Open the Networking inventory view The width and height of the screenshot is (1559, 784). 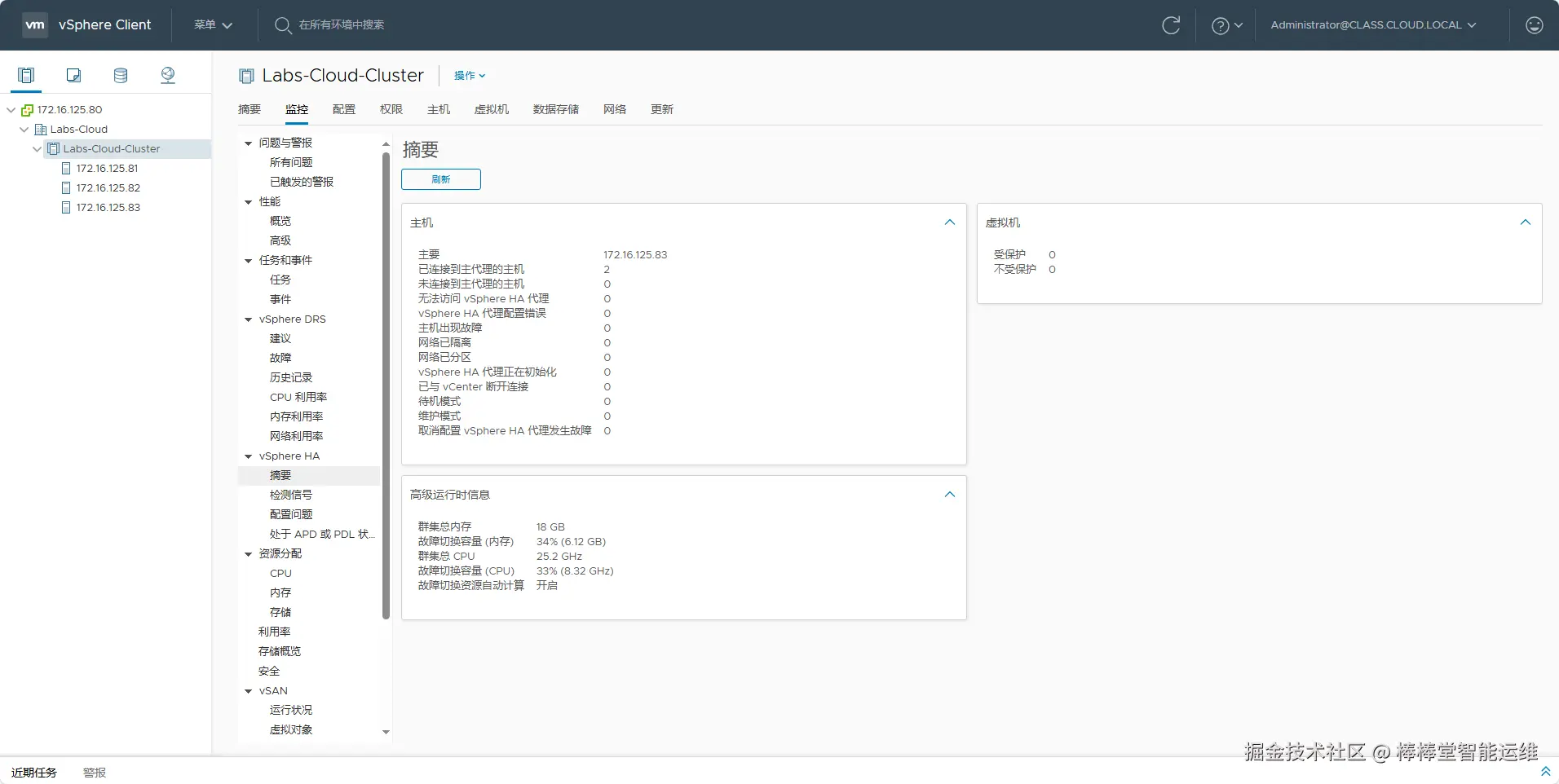[x=168, y=76]
